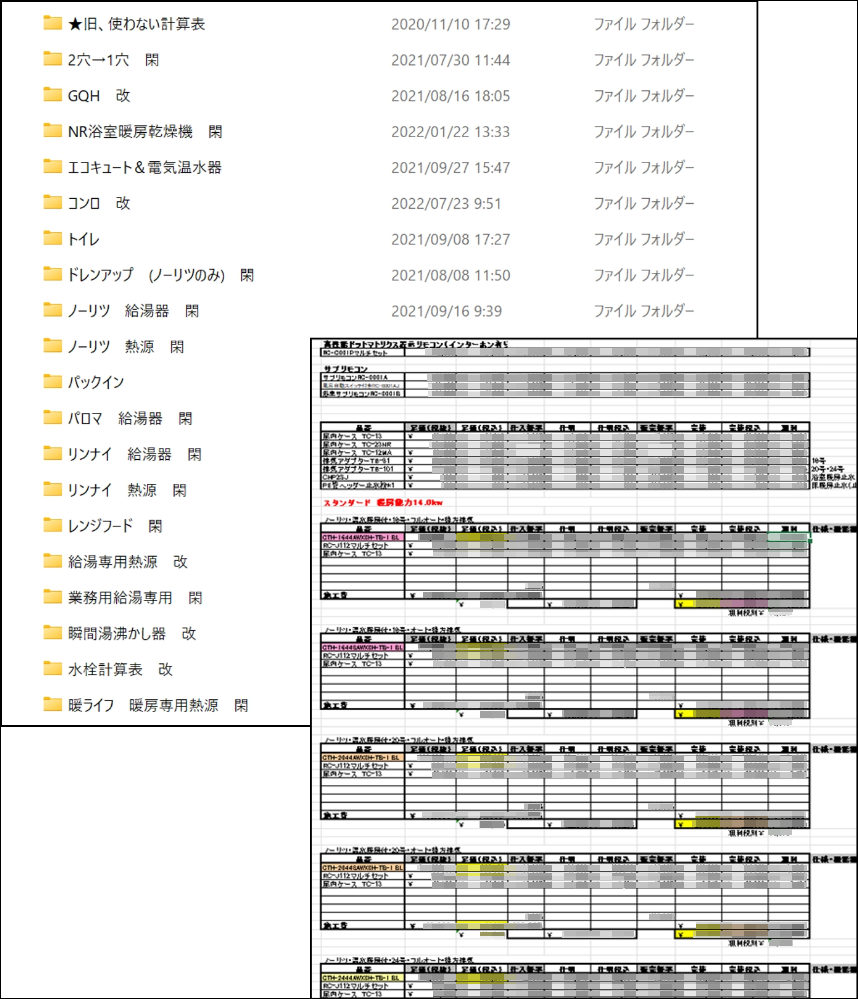
Task: Click サブリモコン heading in spreadsheet
Action: click(x=345, y=369)
